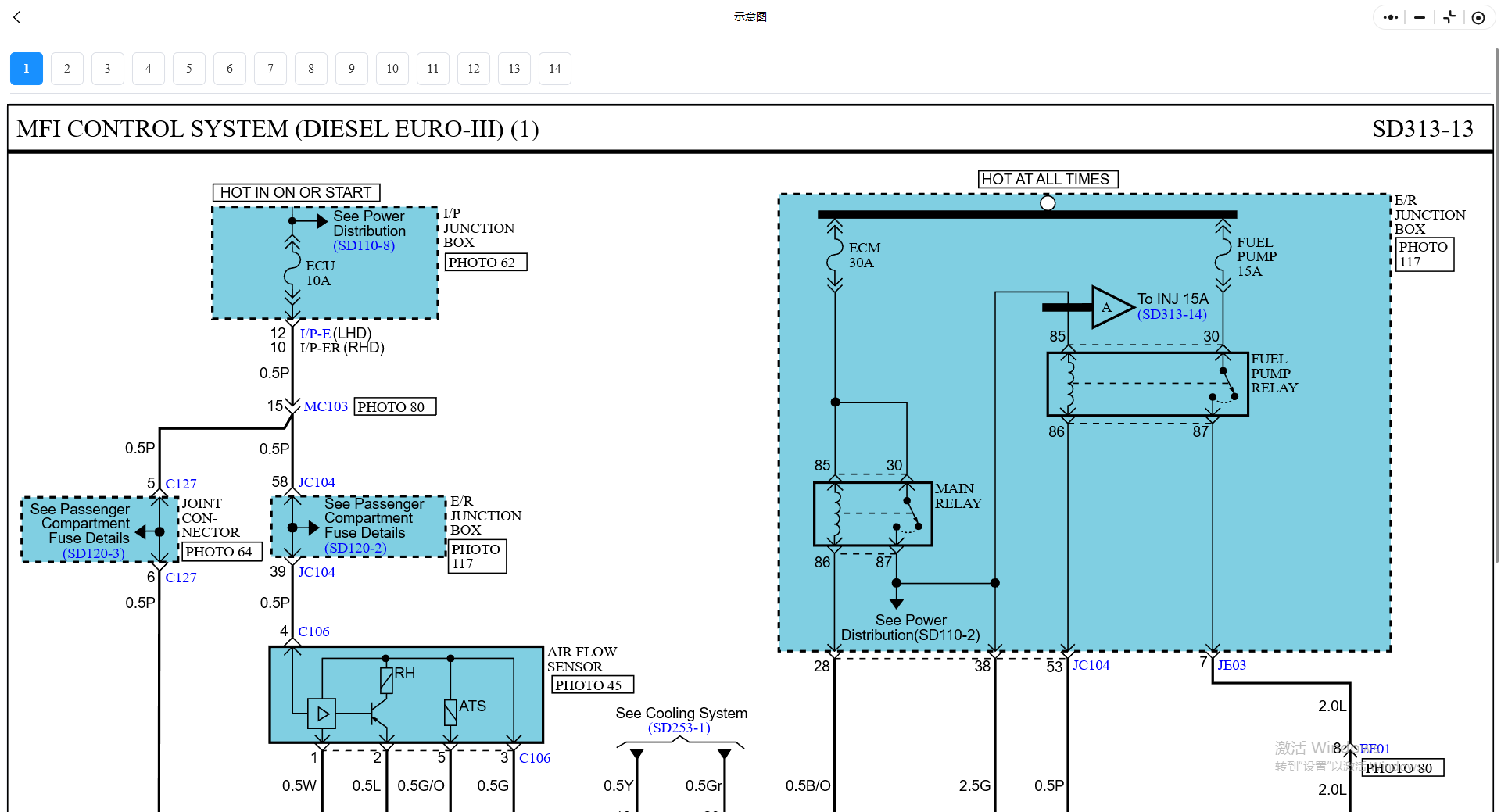Click the JE03 connector link
1501x812 pixels.
pyautogui.click(x=1232, y=665)
